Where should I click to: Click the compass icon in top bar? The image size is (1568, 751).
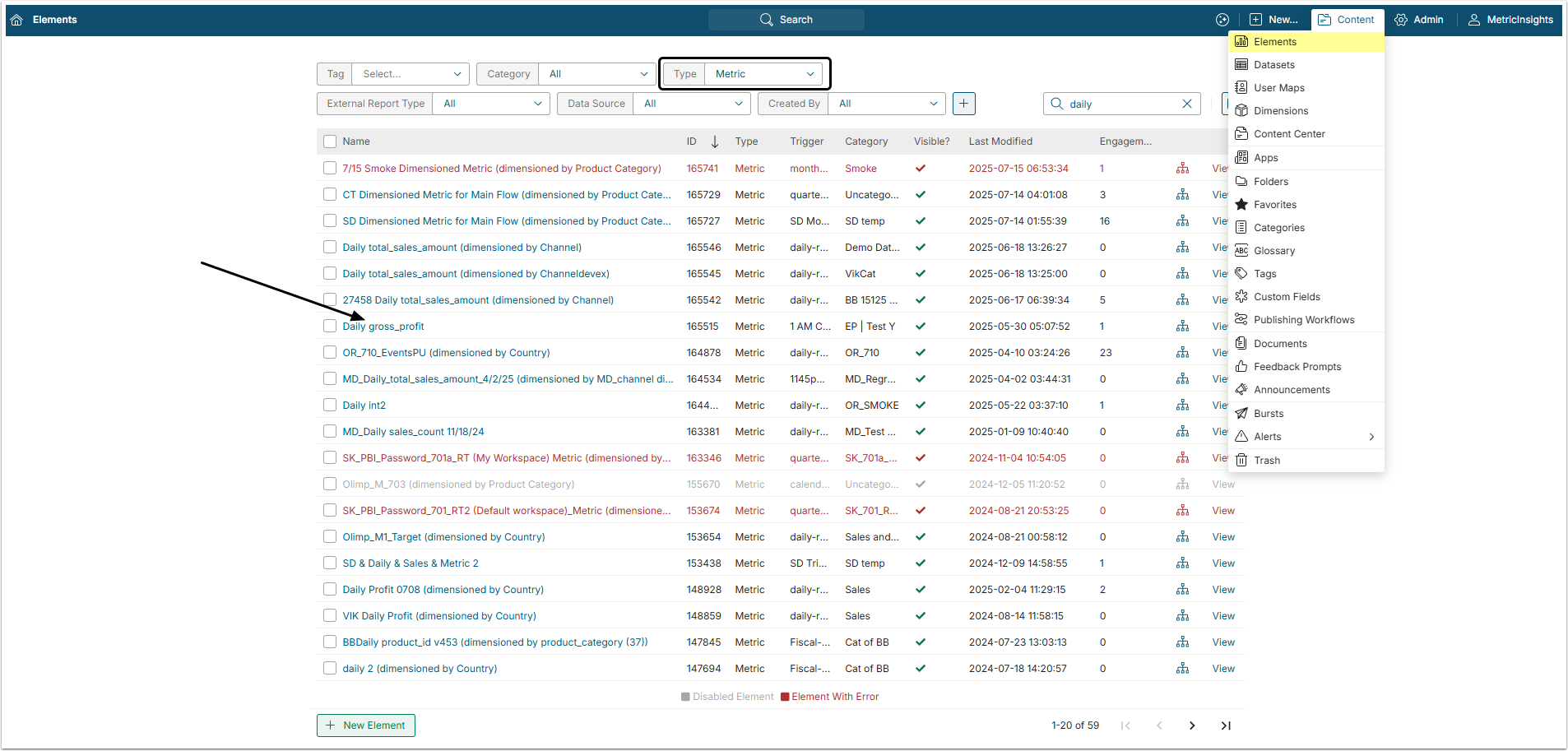tap(1222, 20)
